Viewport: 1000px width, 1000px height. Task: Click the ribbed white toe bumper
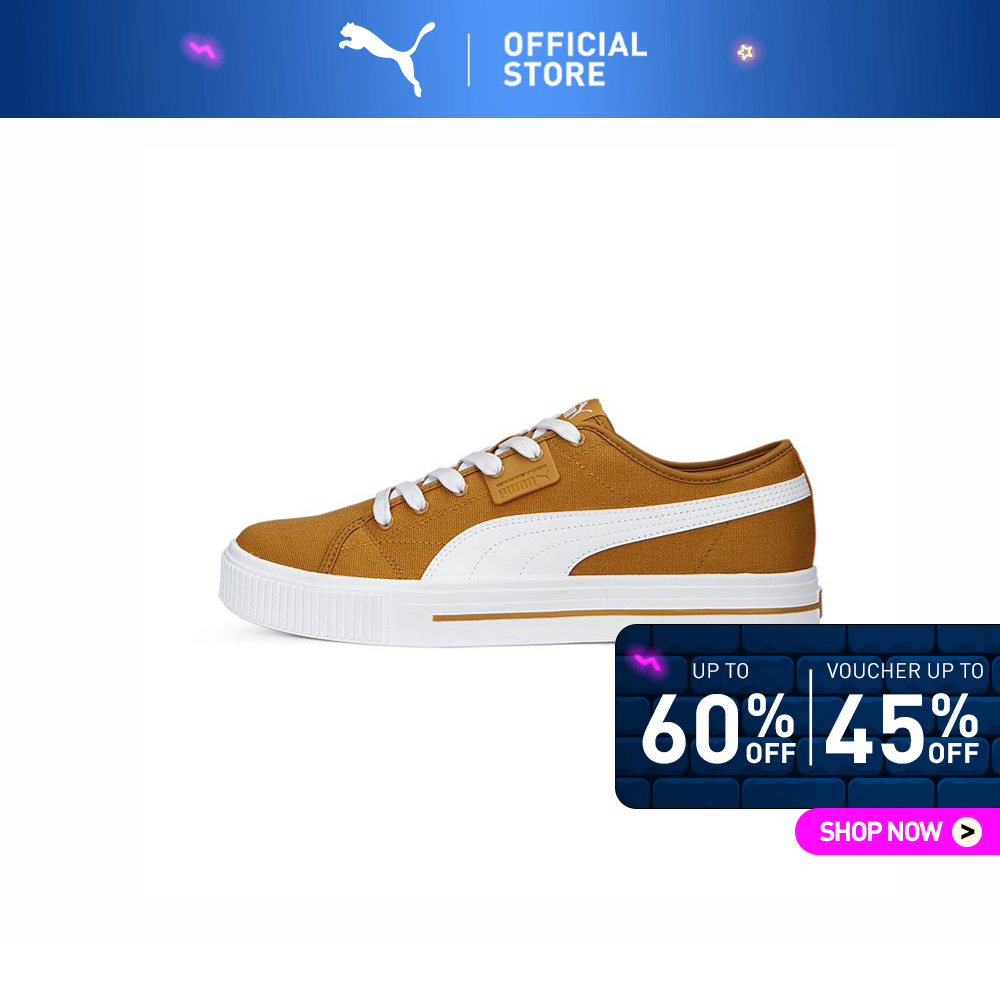click(304, 597)
